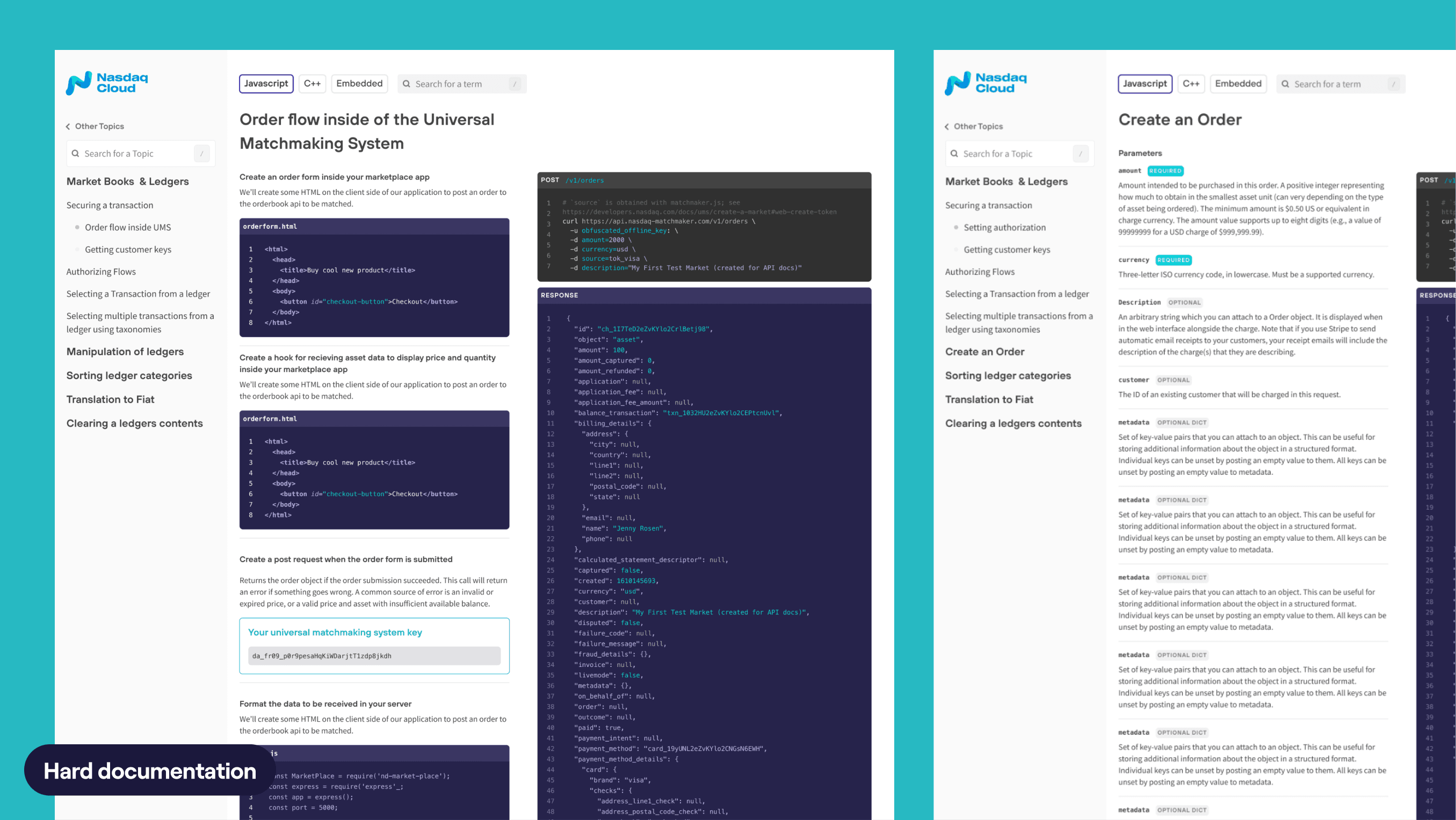1456x820 pixels.
Task: Switch to the C++ tab on the left page
Action: coord(312,84)
